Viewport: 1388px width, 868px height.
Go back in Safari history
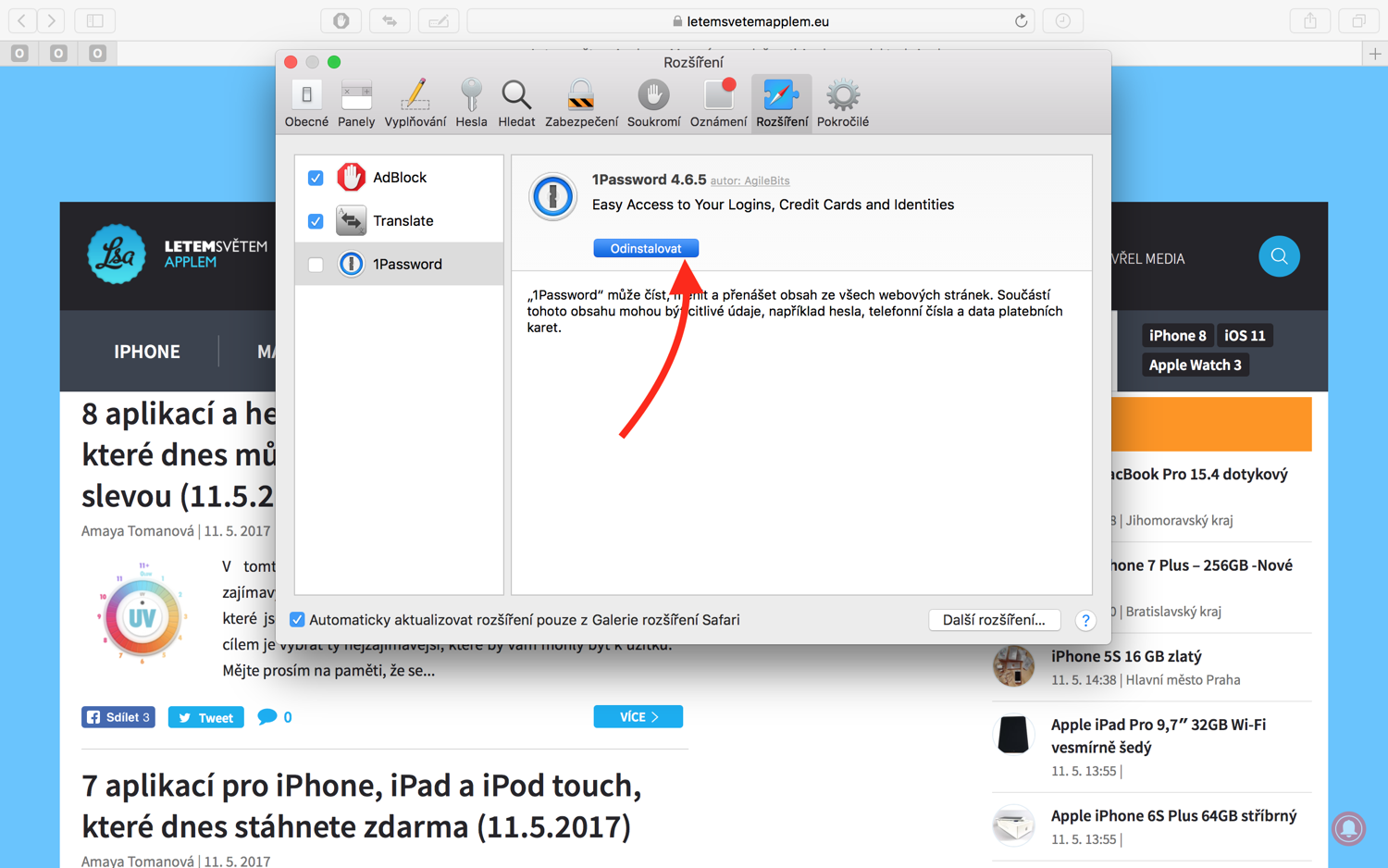point(22,20)
